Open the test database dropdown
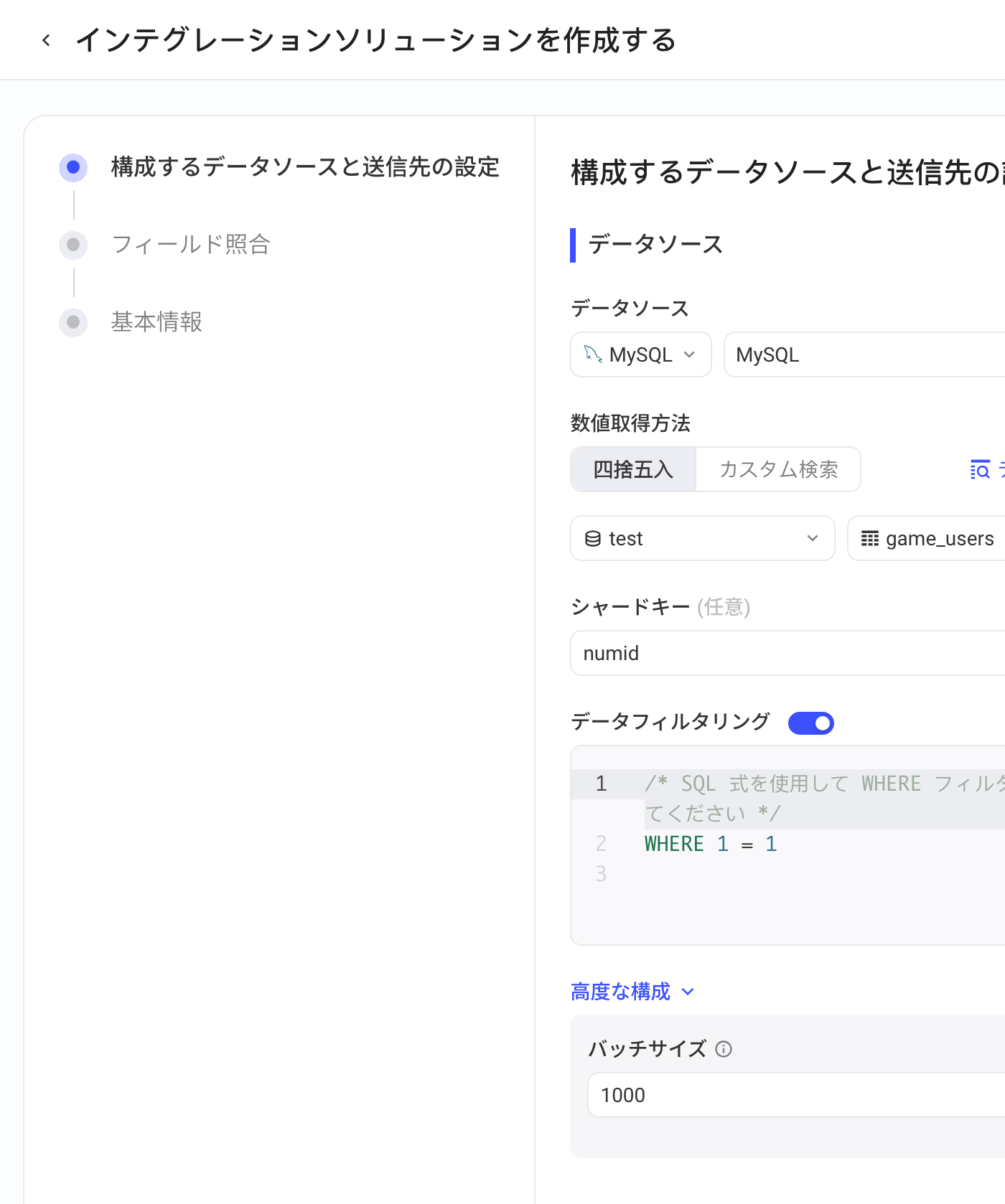The image size is (1005, 1204). (703, 538)
